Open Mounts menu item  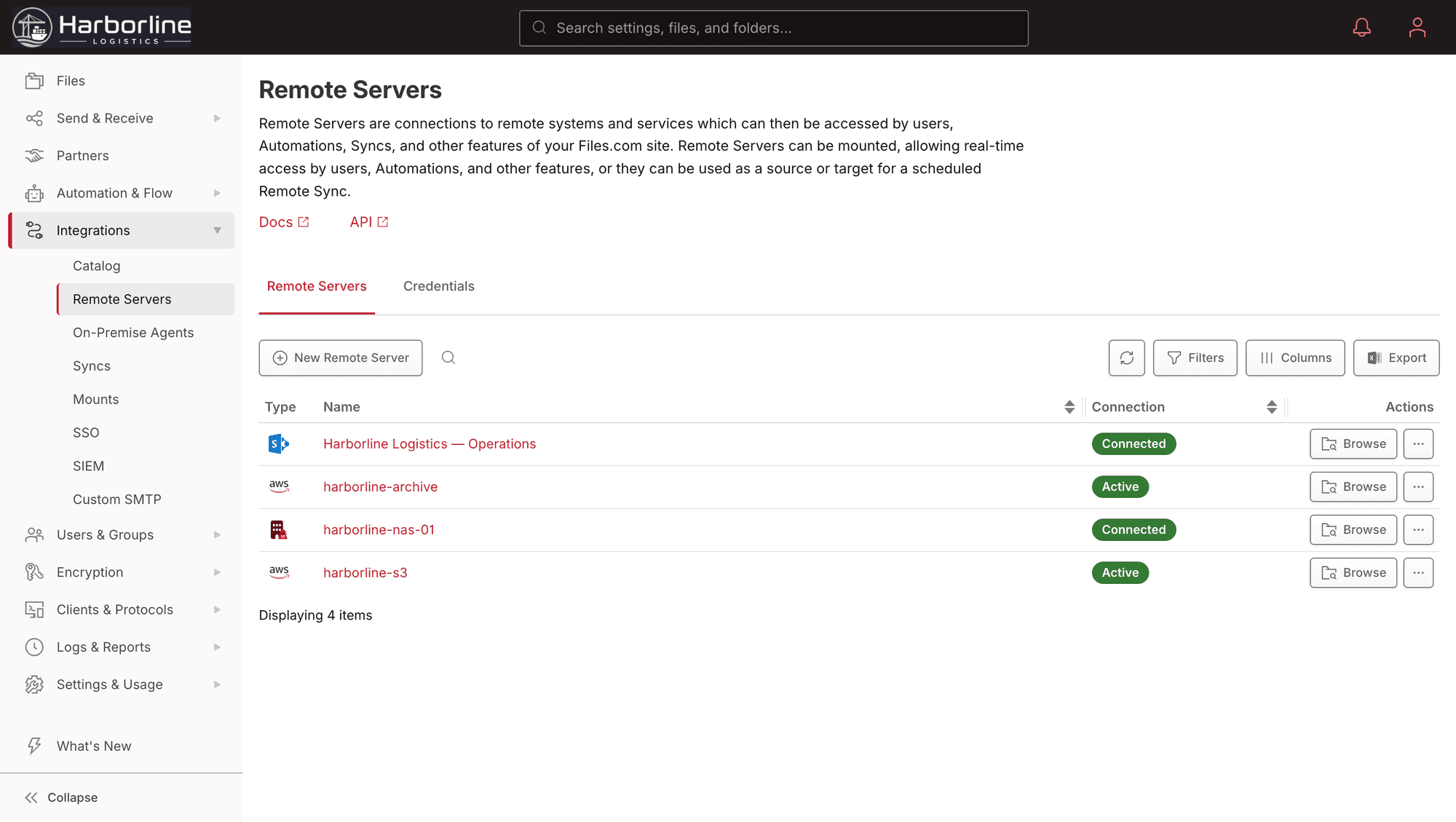pos(95,399)
